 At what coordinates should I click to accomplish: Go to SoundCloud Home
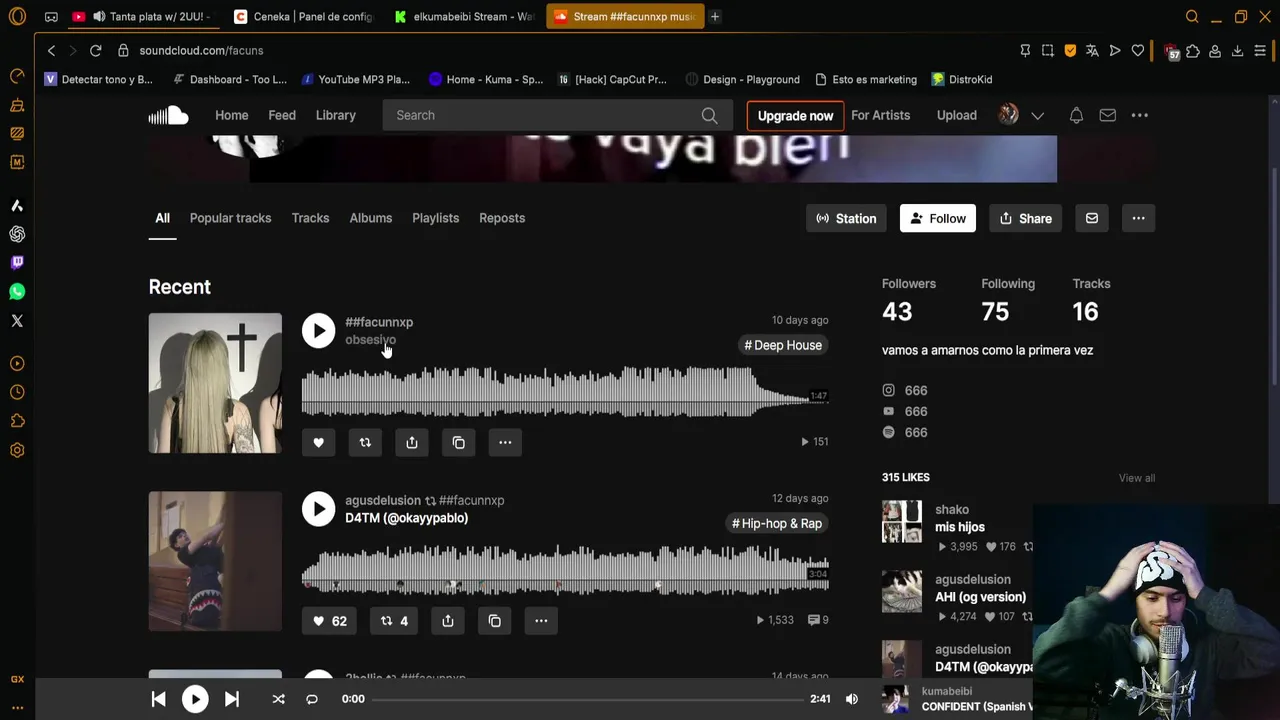click(231, 115)
